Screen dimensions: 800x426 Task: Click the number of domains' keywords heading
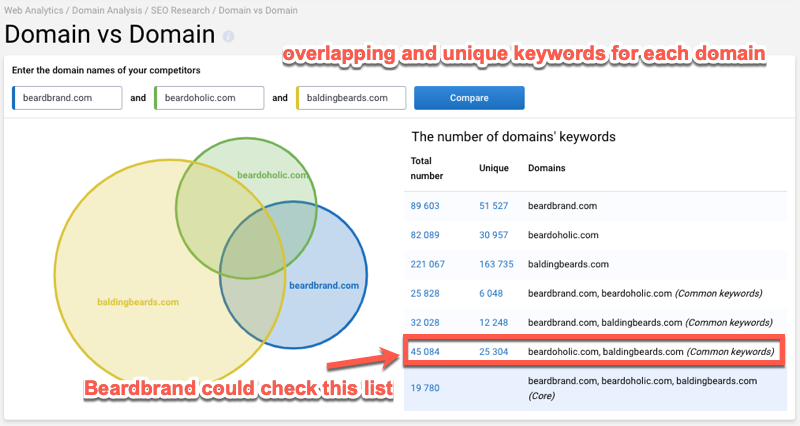tap(513, 137)
